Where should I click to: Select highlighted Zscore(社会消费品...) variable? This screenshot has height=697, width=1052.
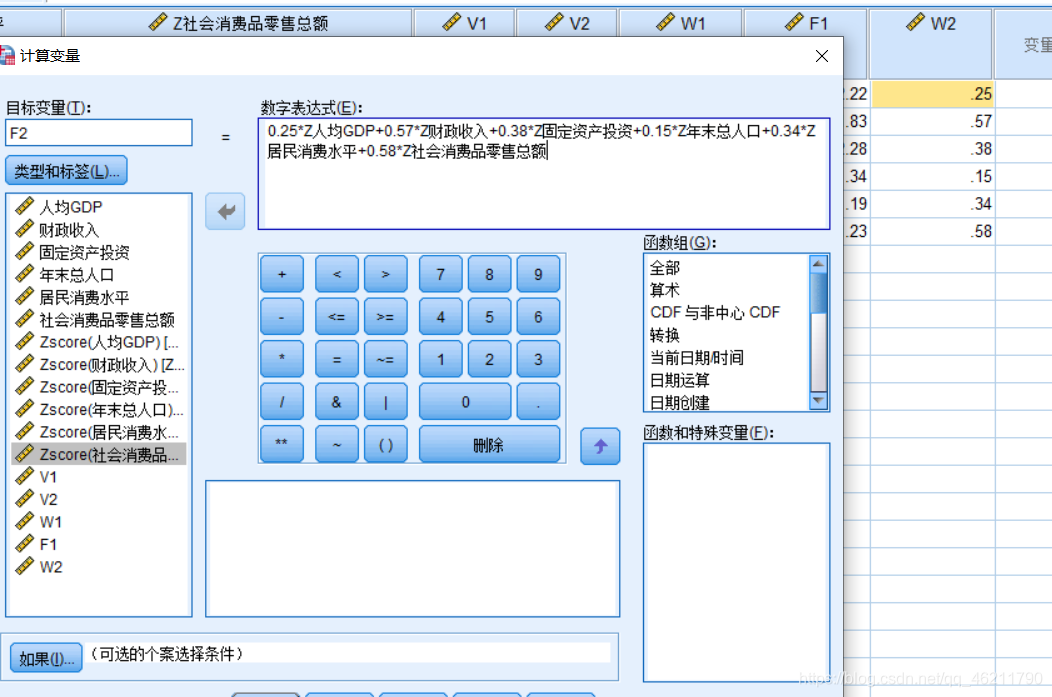tap(99, 455)
